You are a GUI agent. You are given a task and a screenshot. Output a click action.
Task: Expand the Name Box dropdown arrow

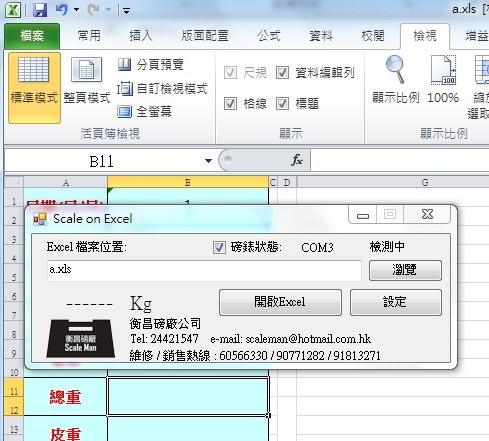[x=208, y=161]
